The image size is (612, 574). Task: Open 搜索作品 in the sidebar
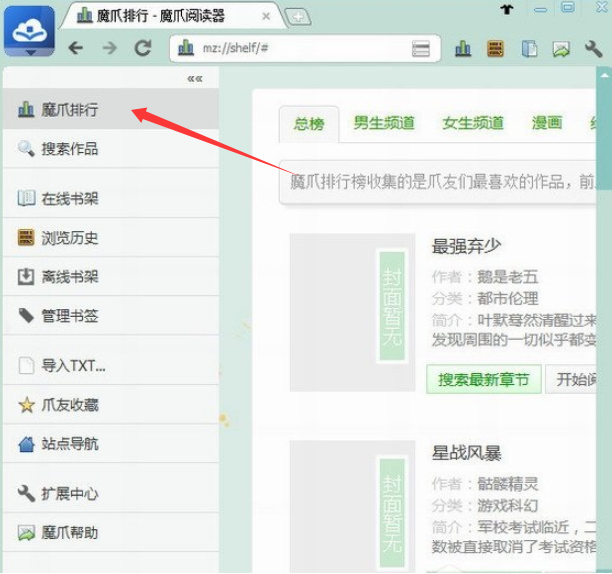pos(110,148)
